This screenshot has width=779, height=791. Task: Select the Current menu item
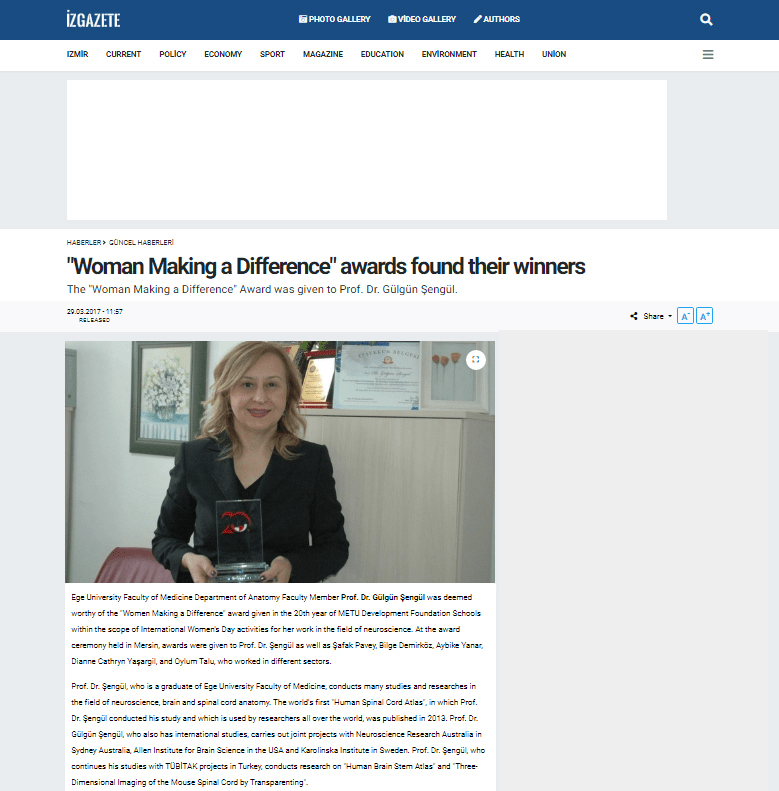tap(123, 54)
